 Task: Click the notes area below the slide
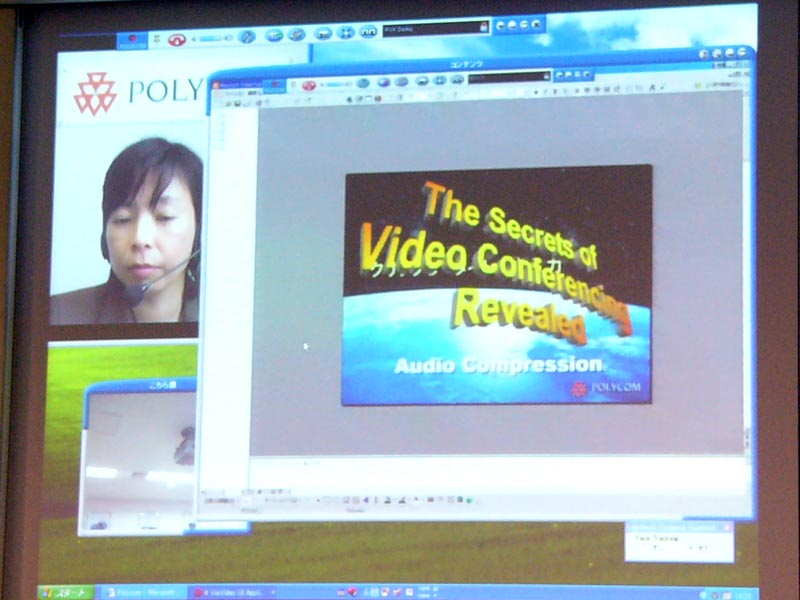tap(497, 474)
